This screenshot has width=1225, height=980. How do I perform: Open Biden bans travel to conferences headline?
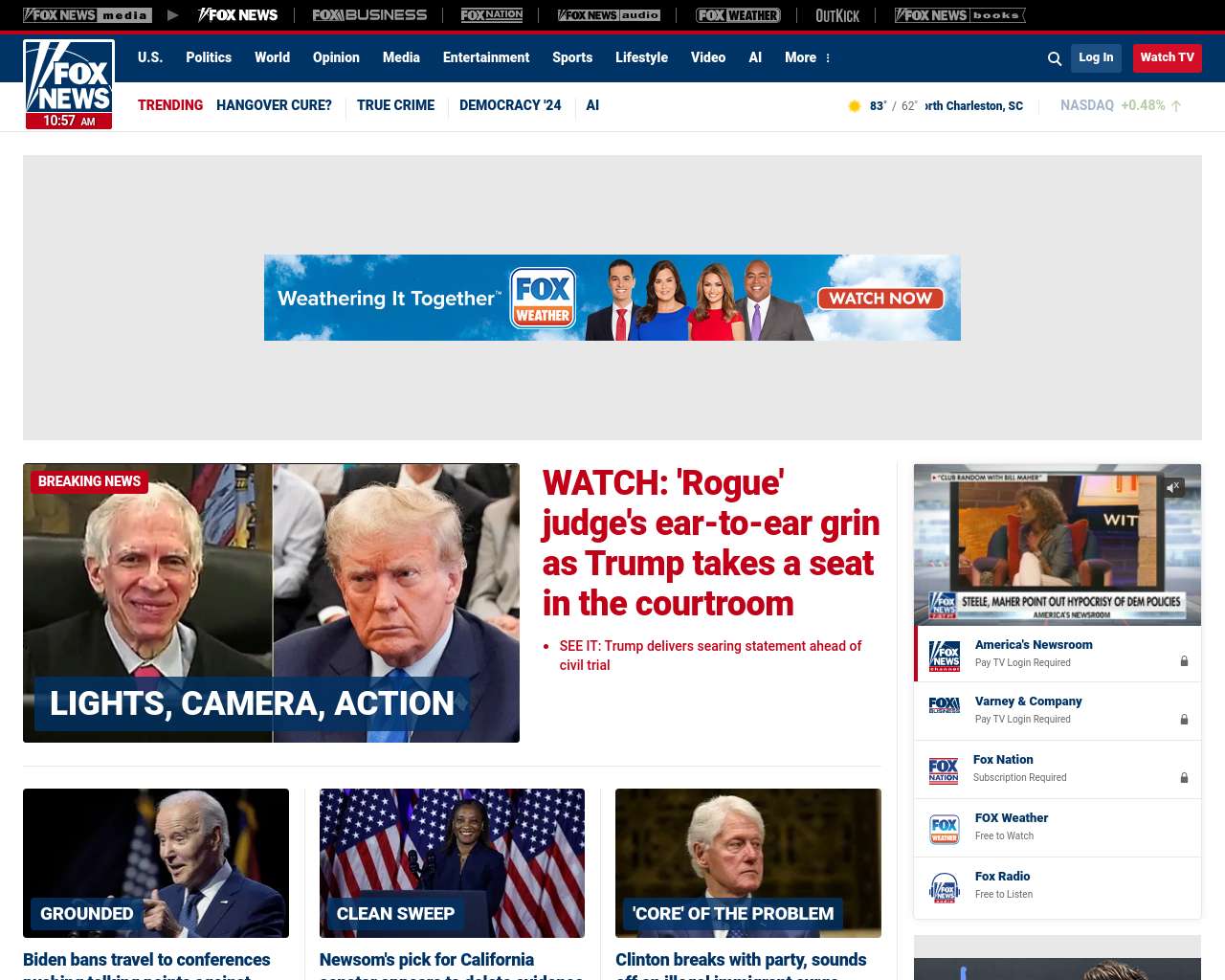coord(146,964)
